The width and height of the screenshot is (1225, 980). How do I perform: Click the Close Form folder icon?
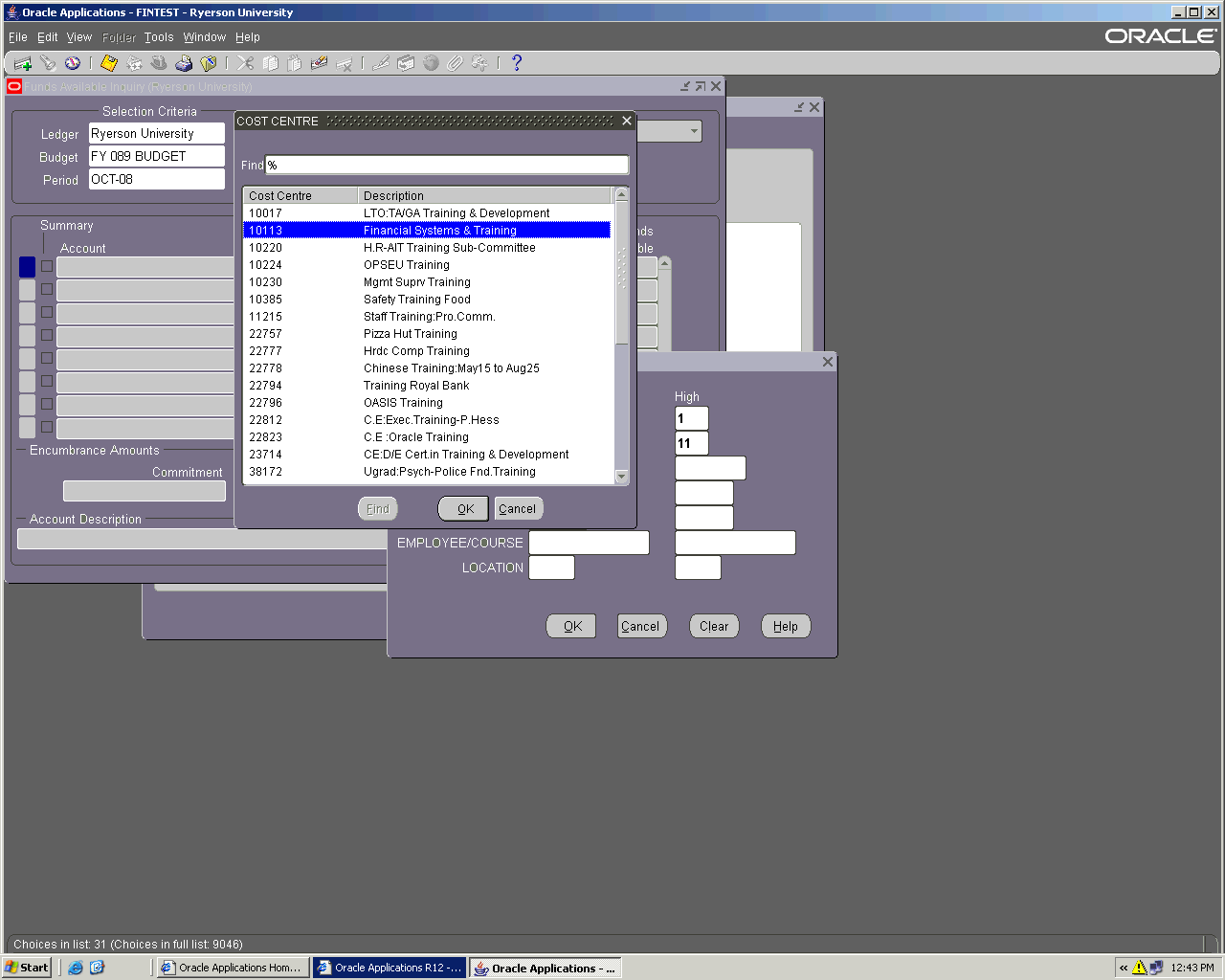tap(209, 63)
